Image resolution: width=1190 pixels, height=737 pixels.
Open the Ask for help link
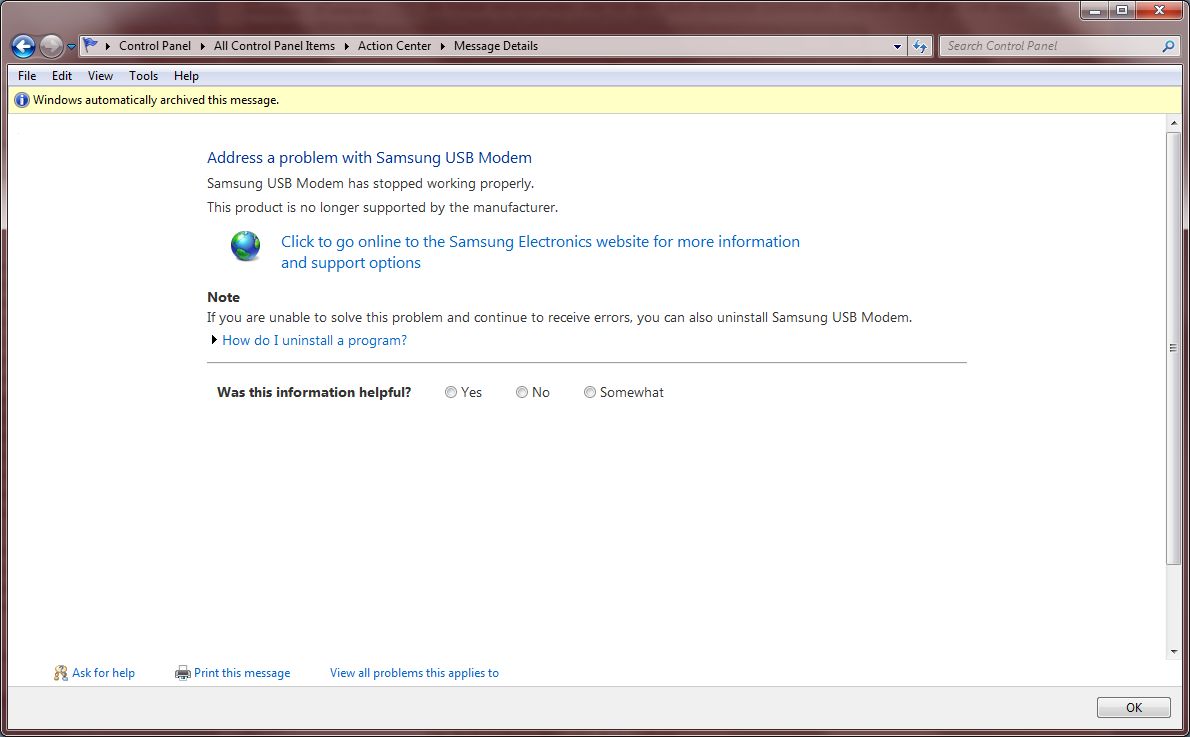103,672
